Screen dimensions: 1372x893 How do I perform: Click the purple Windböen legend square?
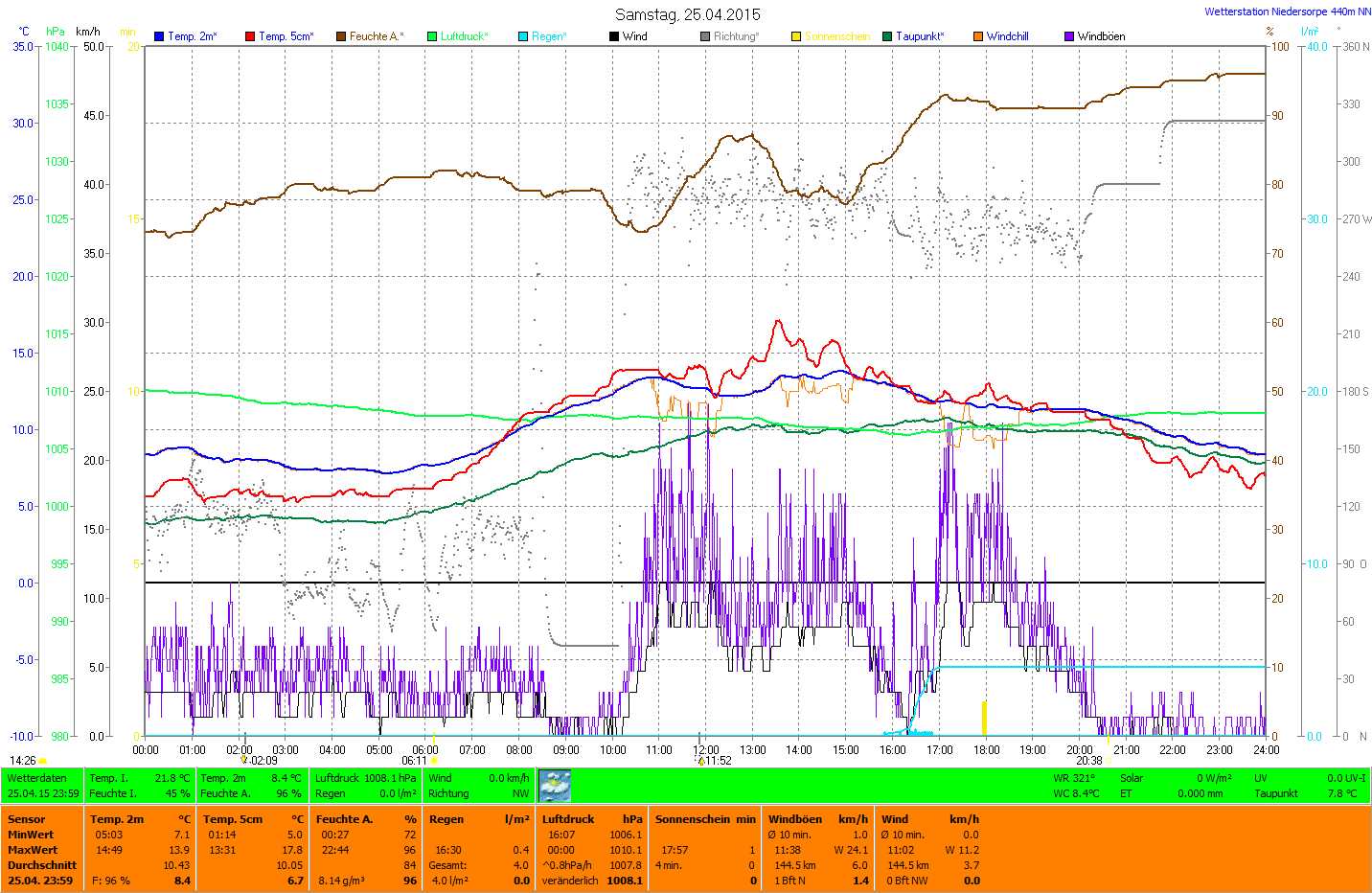(1069, 36)
